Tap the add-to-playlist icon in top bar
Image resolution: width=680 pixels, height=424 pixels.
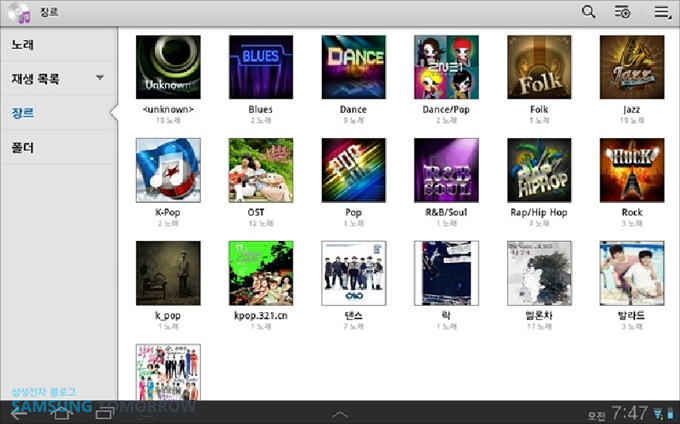[x=622, y=12]
